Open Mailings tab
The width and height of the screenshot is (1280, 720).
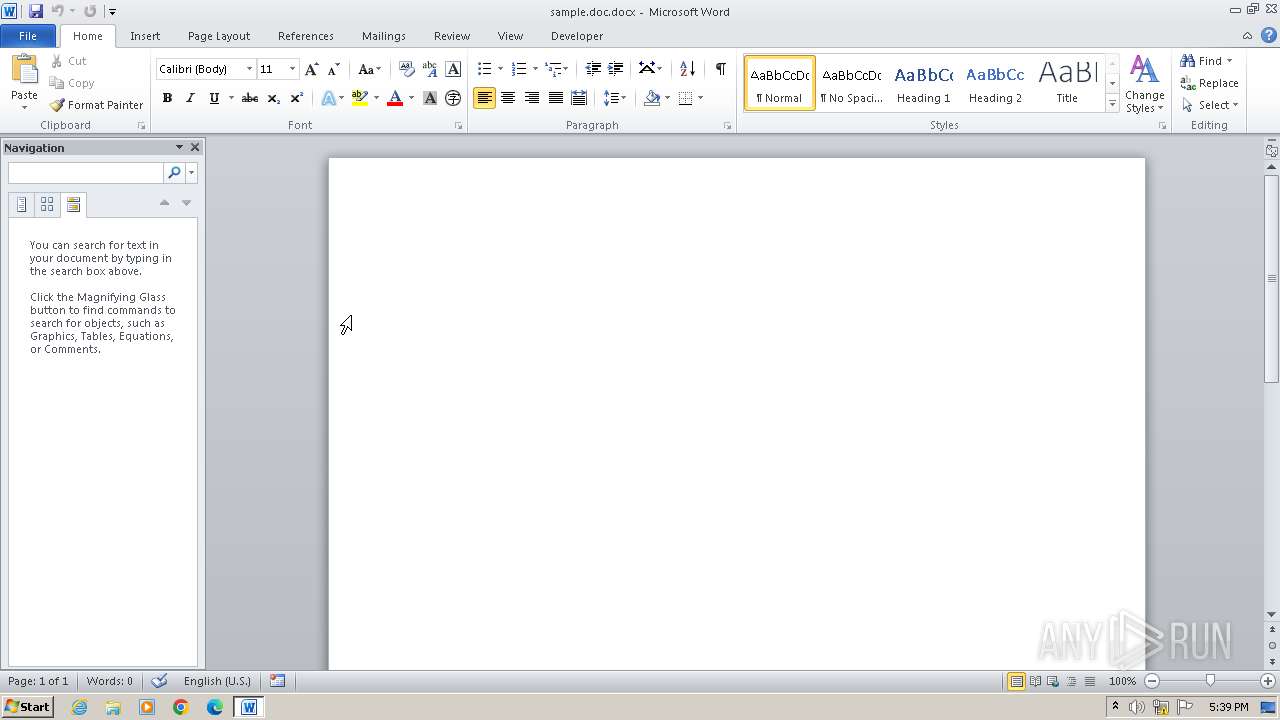click(x=384, y=36)
